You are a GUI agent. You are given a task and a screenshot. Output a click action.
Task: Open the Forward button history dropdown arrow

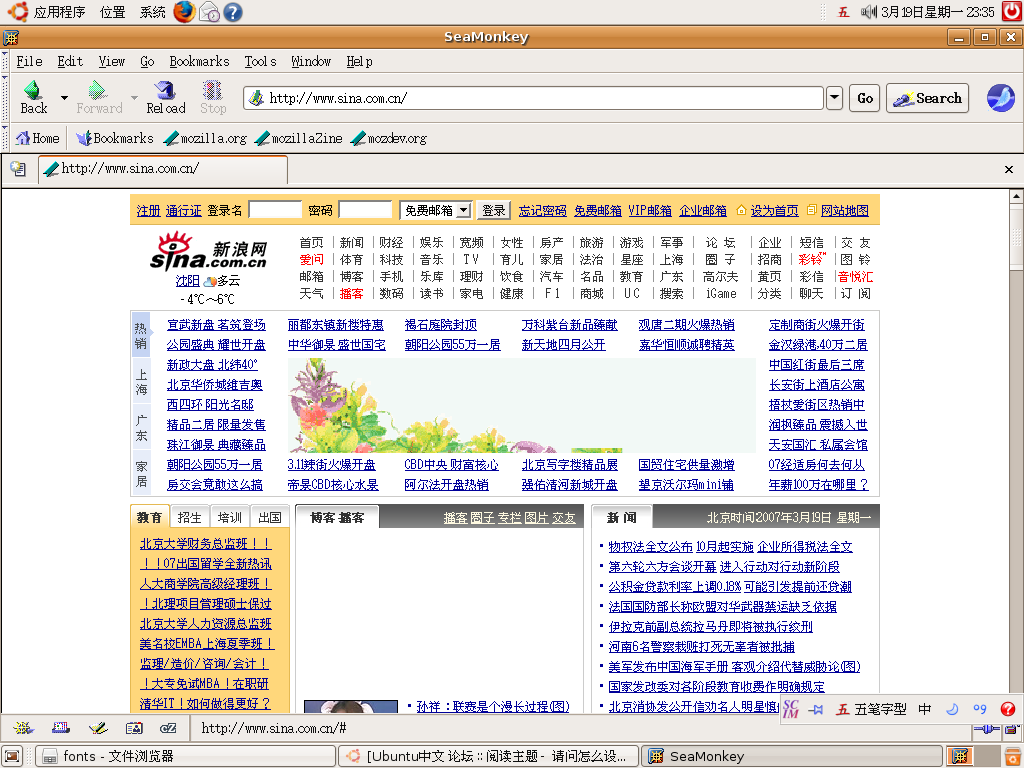pyautogui.click(x=134, y=98)
